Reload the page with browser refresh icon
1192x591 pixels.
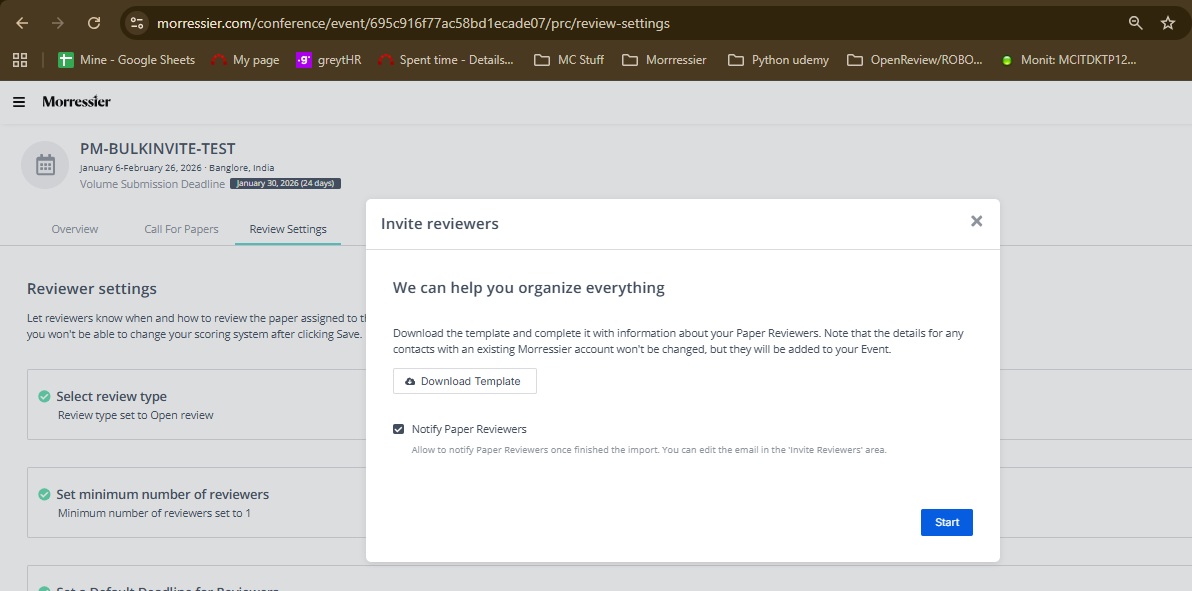94,23
